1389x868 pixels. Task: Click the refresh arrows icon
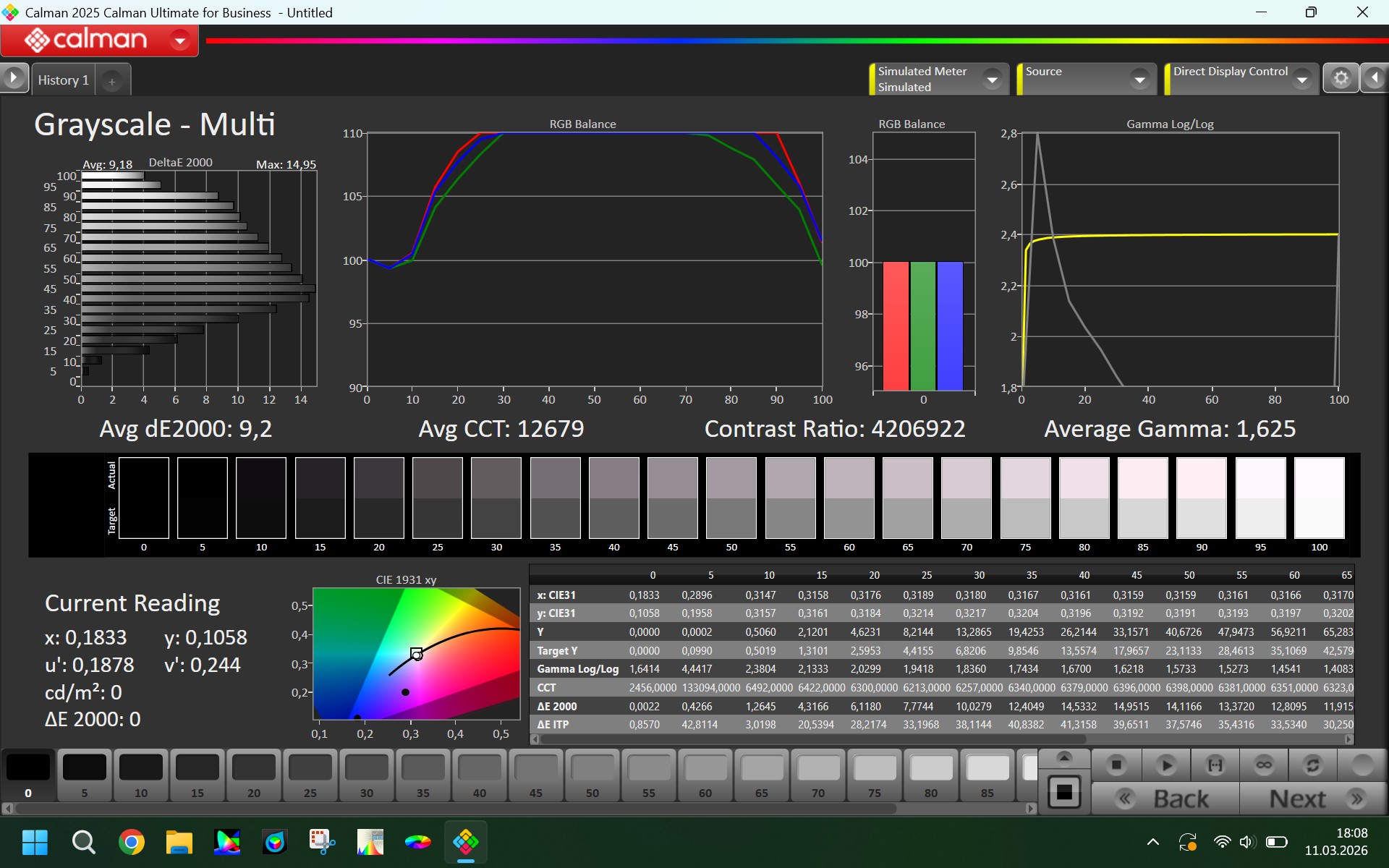pos(1313,765)
